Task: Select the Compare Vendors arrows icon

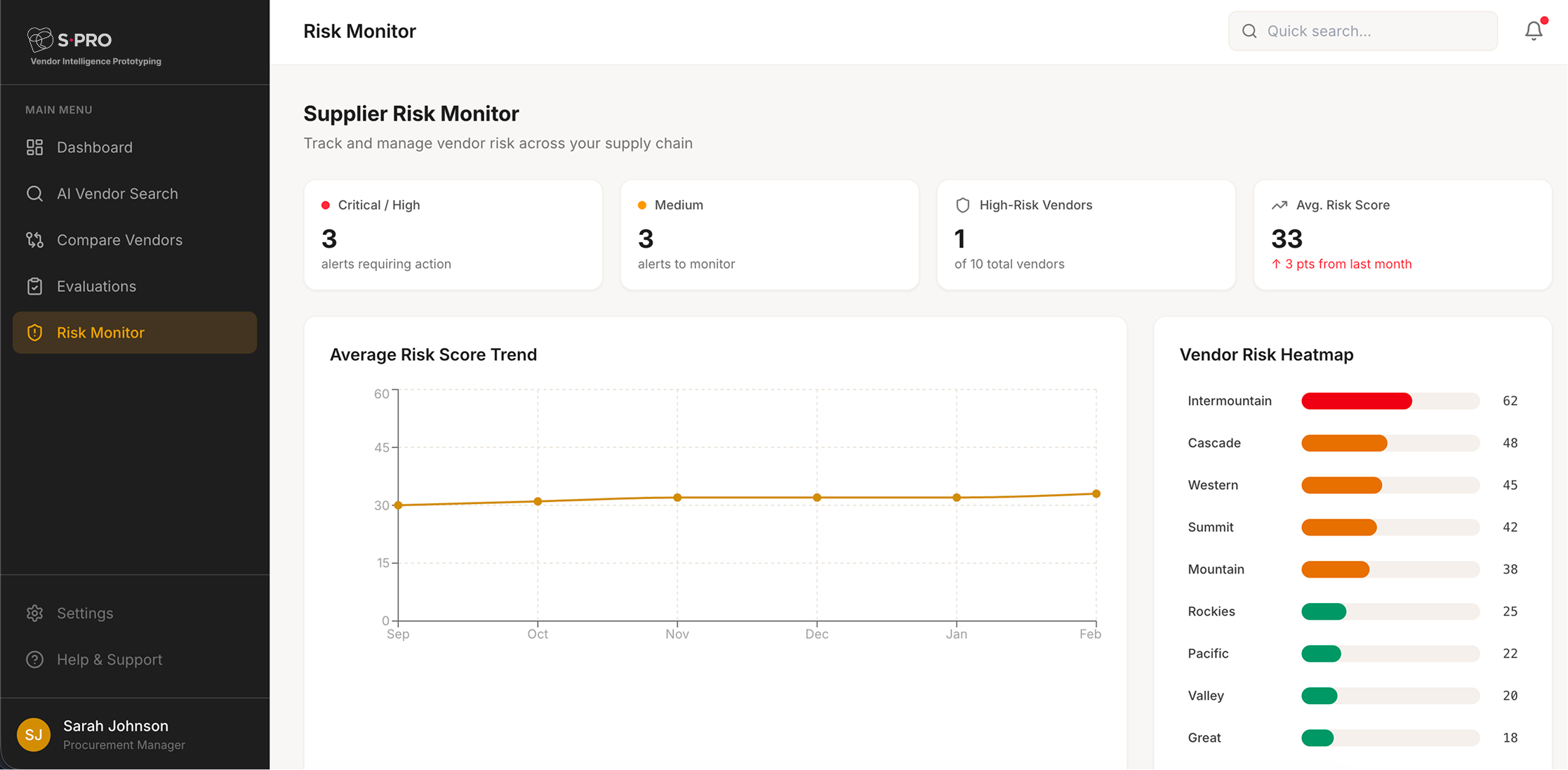Action: coord(34,239)
